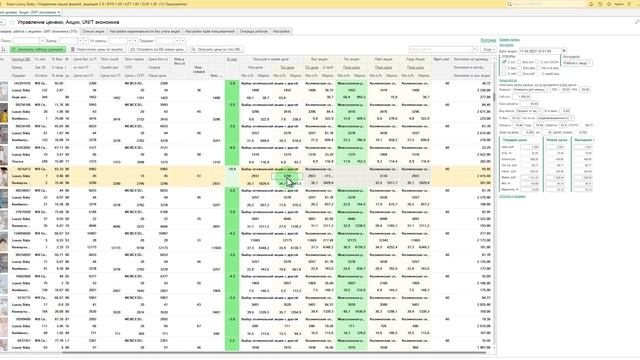Switch to the Список акции tab

click(x=93, y=31)
